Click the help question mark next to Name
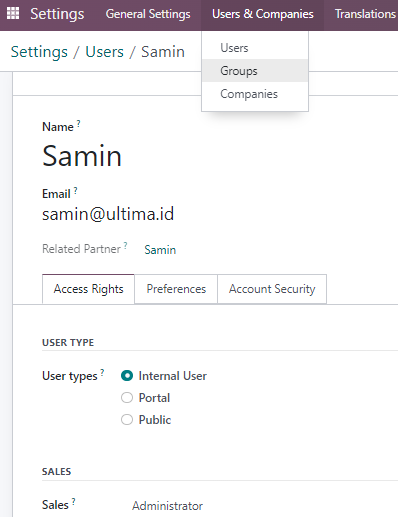This screenshot has width=398, height=517. pyautogui.click(x=78, y=124)
